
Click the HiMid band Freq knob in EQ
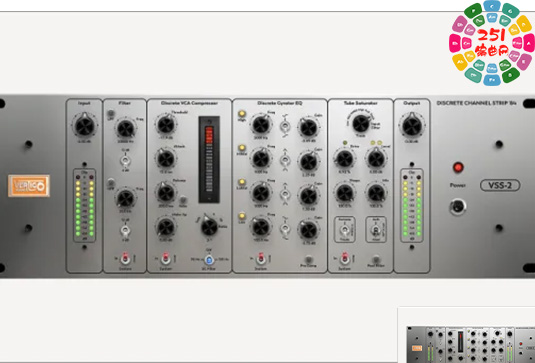[x=261, y=159]
